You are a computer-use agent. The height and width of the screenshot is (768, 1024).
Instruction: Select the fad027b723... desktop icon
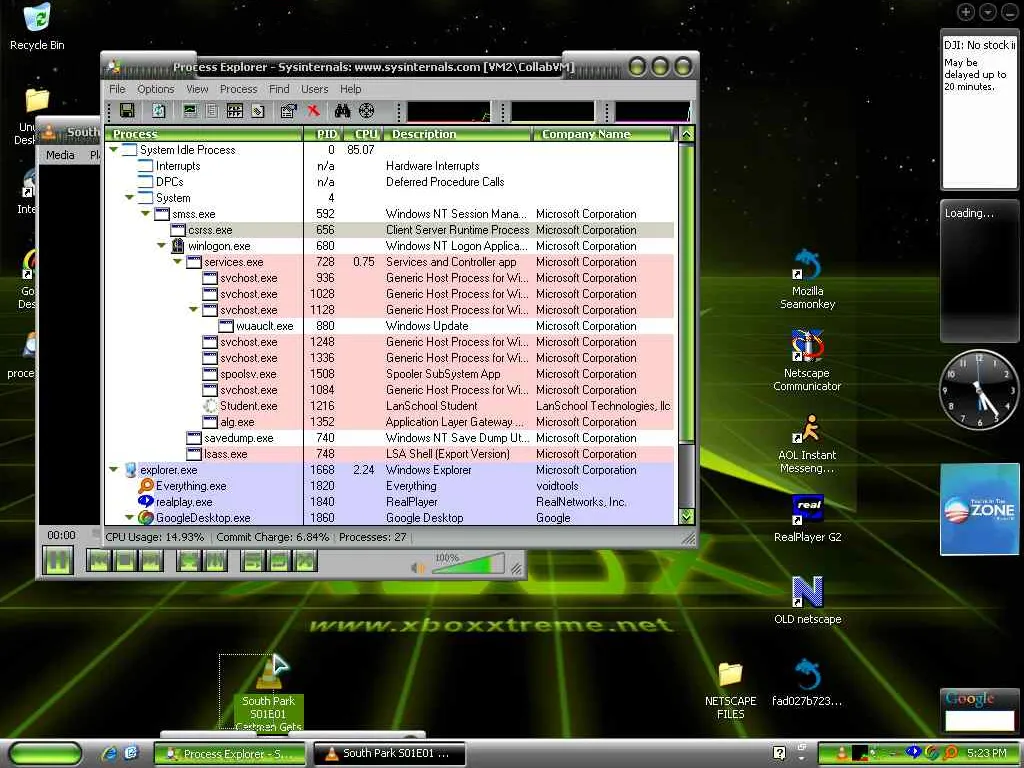click(807, 683)
